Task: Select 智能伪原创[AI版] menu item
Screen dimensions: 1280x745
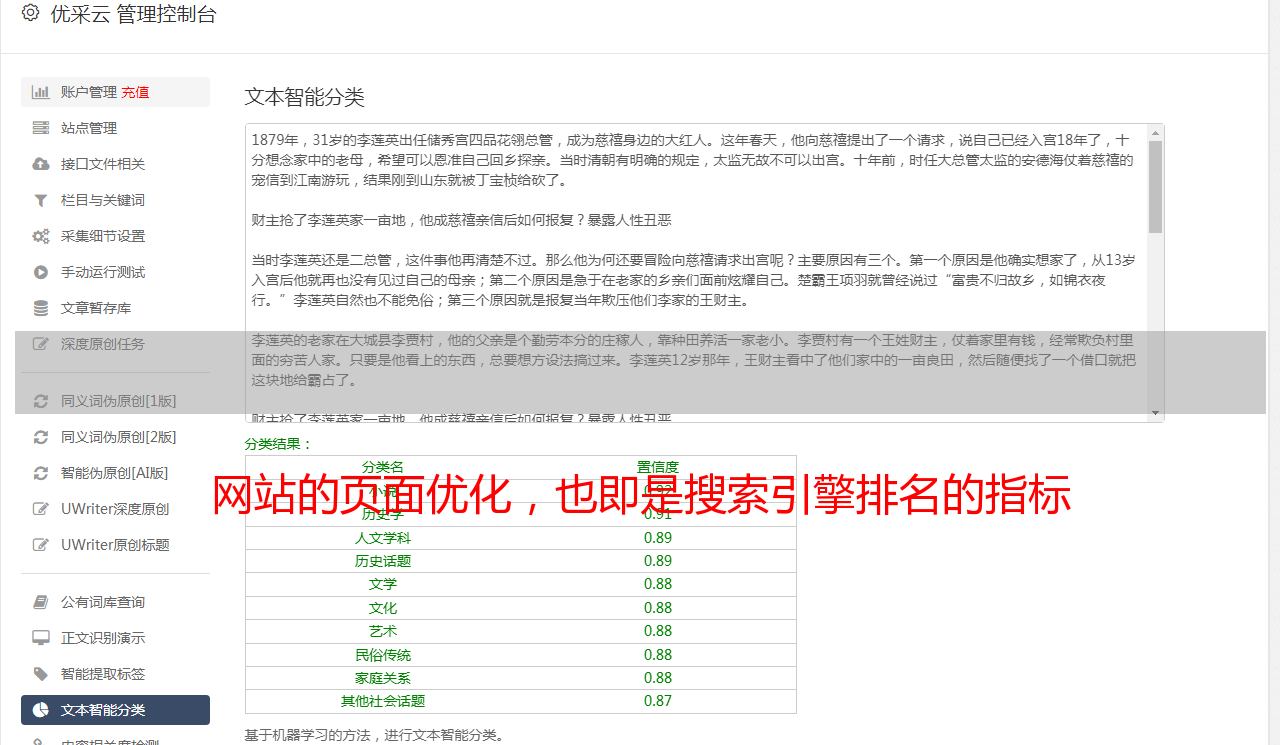Action: (115, 473)
